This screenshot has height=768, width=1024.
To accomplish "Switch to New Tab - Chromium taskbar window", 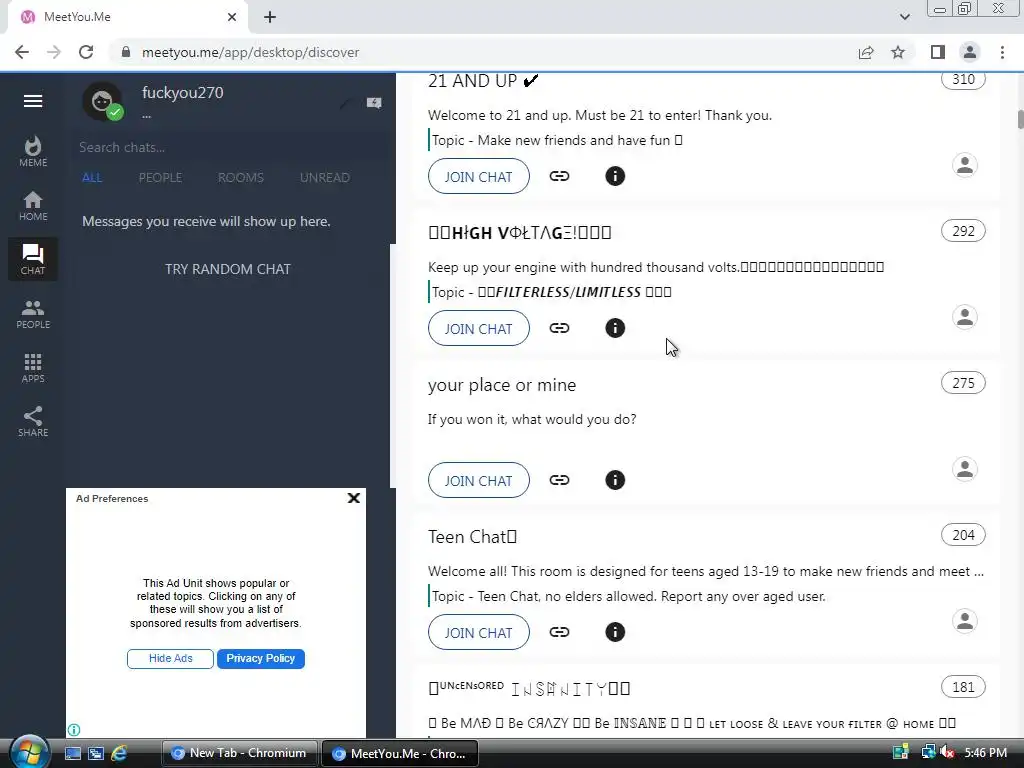I will pos(239,753).
